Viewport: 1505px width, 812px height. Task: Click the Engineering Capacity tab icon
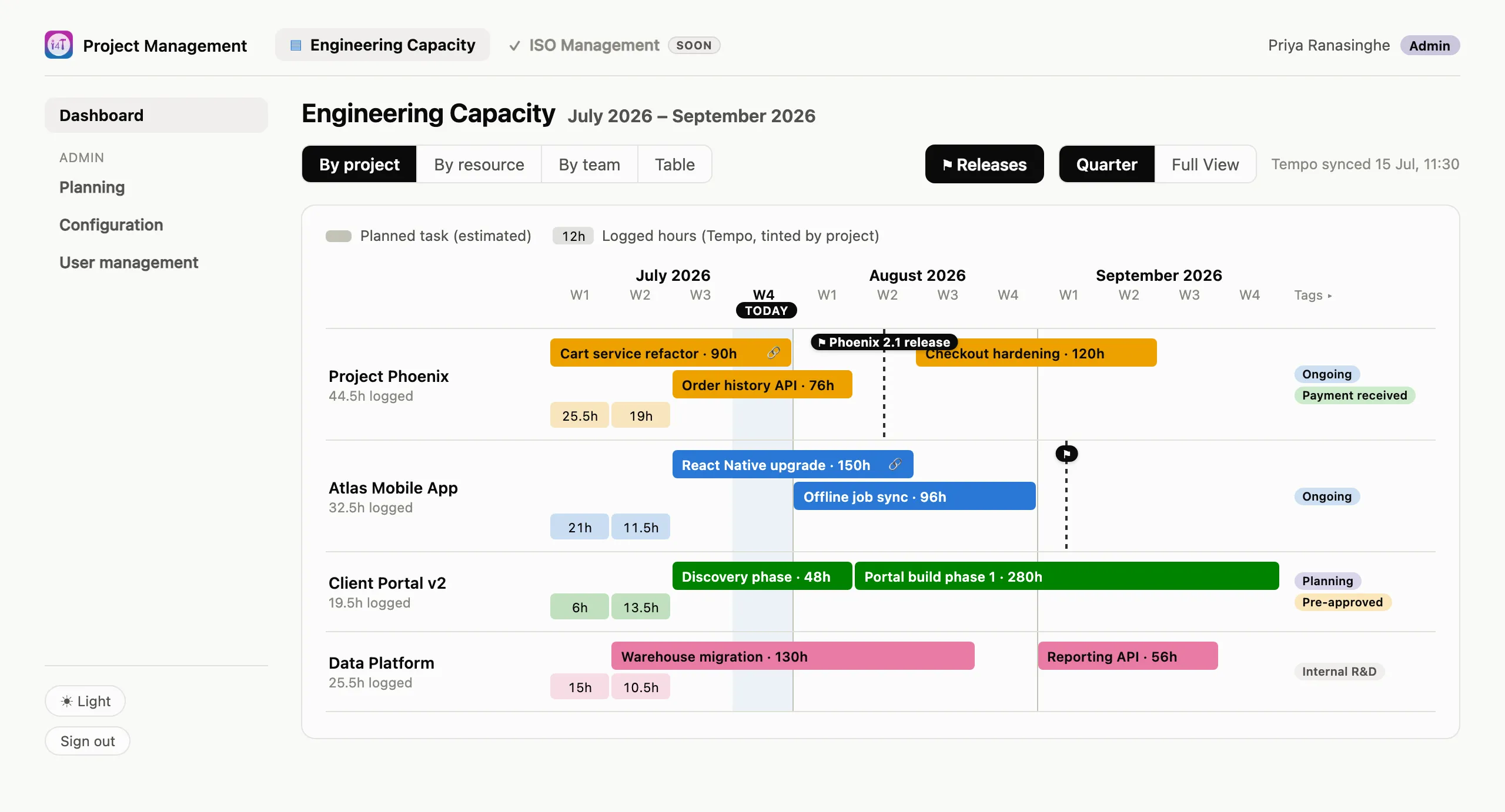click(x=296, y=45)
